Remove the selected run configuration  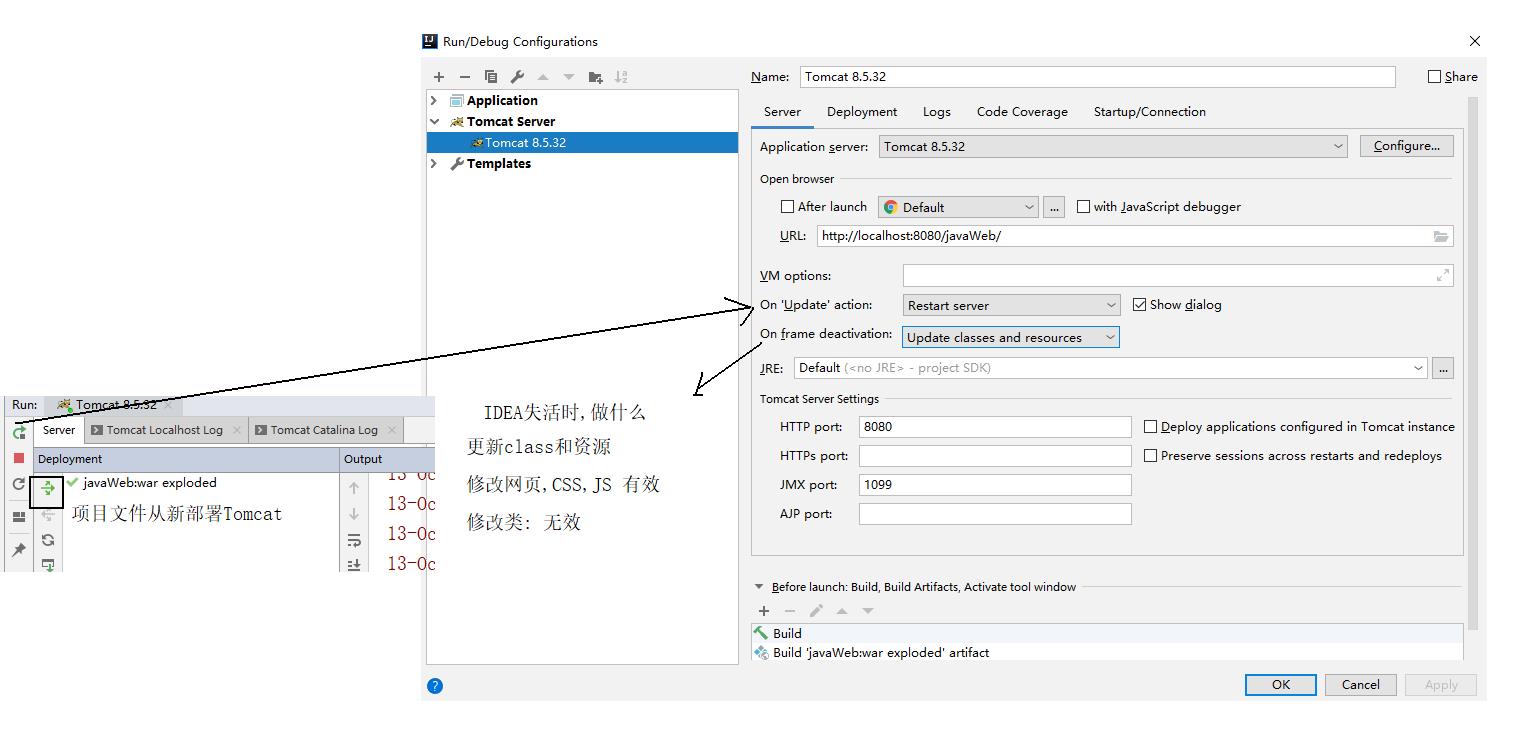click(x=464, y=77)
